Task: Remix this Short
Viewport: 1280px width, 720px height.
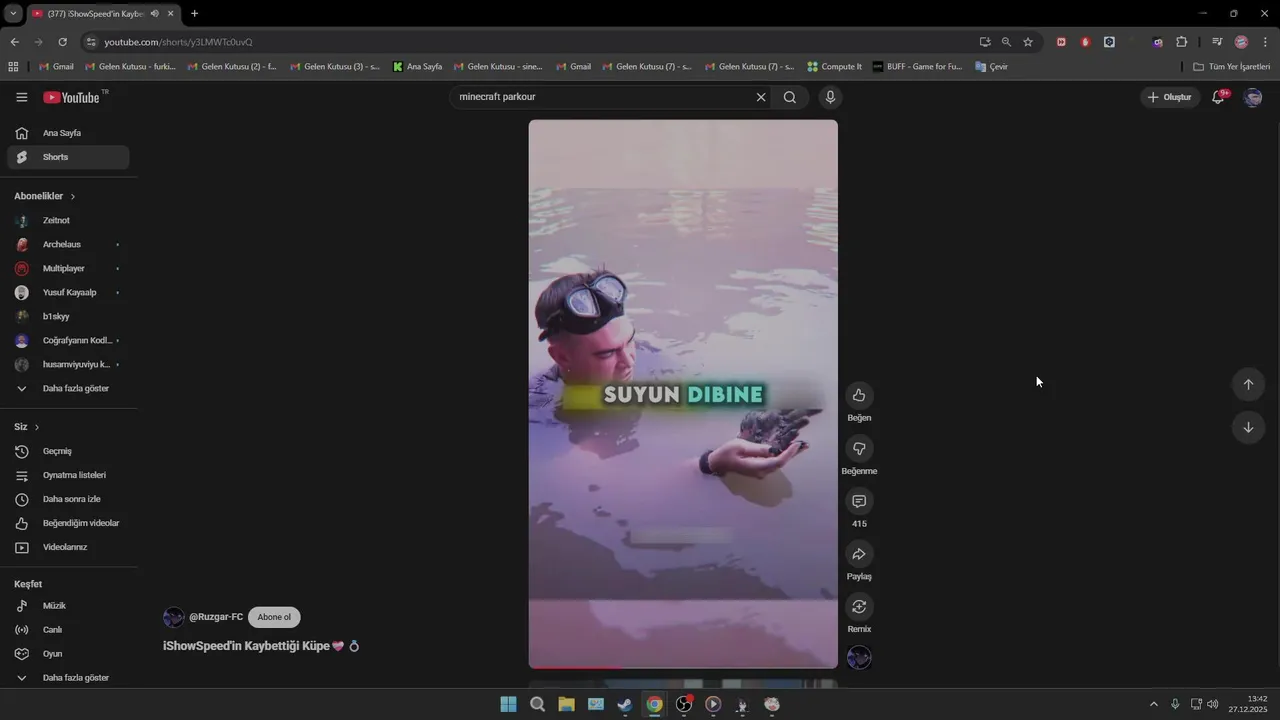Action: (x=859, y=607)
